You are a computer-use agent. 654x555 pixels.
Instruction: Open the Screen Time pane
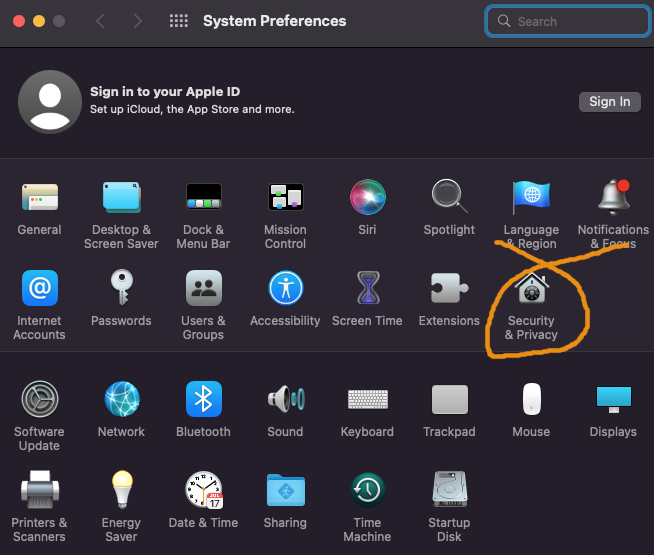367,289
